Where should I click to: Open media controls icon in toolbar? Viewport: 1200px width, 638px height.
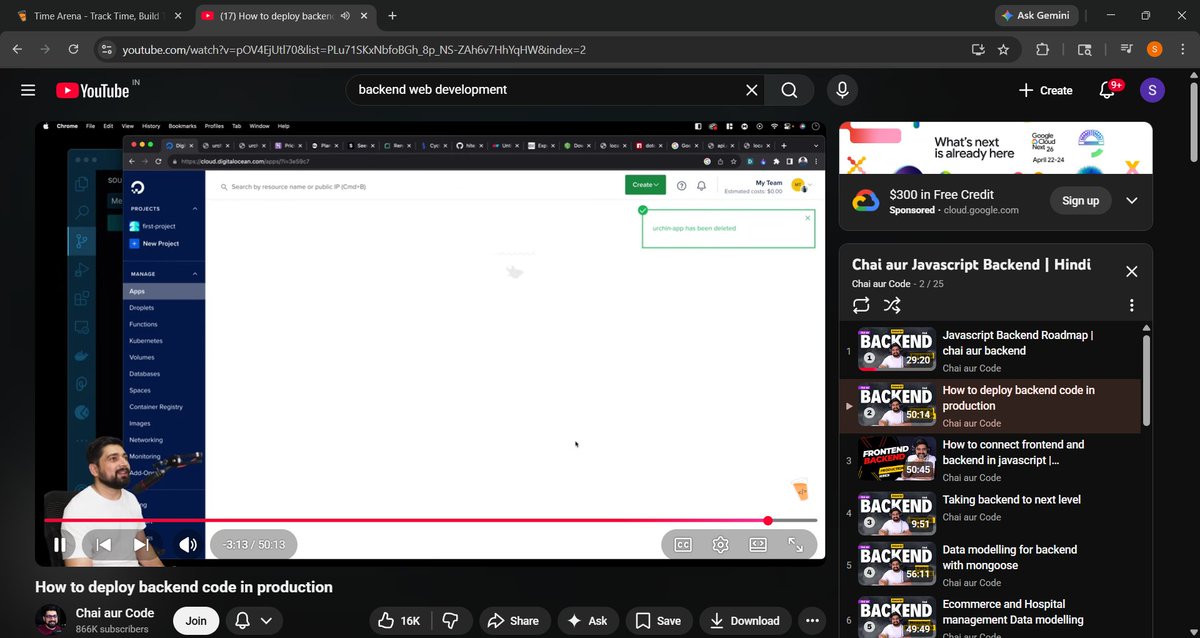(1127, 49)
